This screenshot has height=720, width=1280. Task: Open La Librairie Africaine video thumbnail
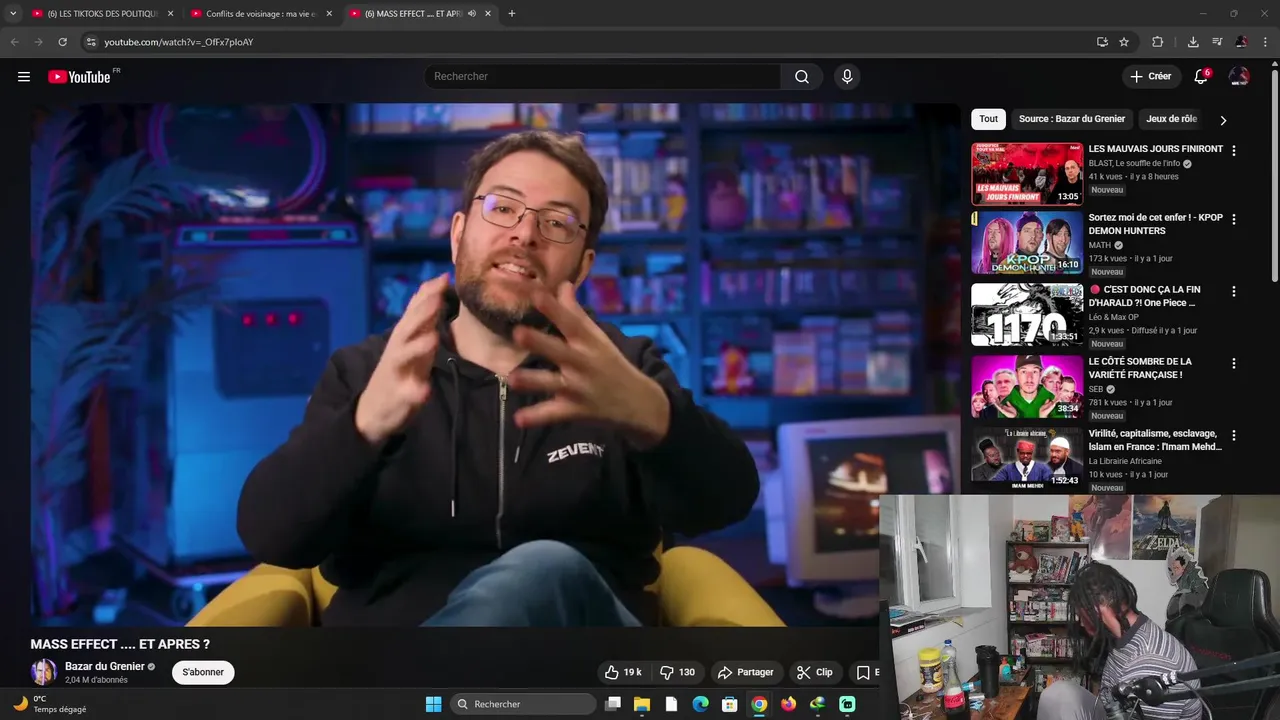pyautogui.click(x=1027, y=458)
